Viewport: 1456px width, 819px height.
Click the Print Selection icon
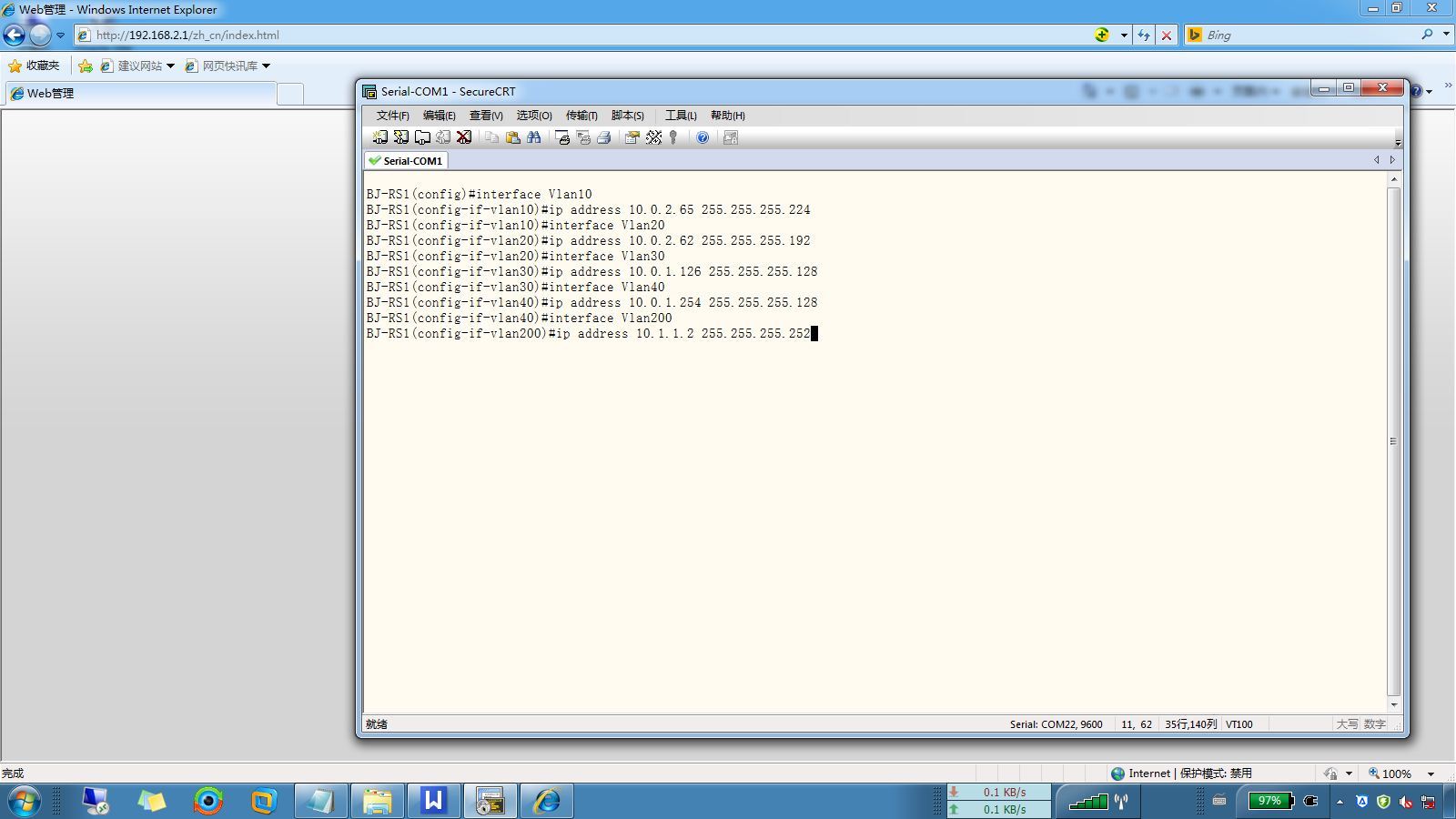tap(583, 137)
